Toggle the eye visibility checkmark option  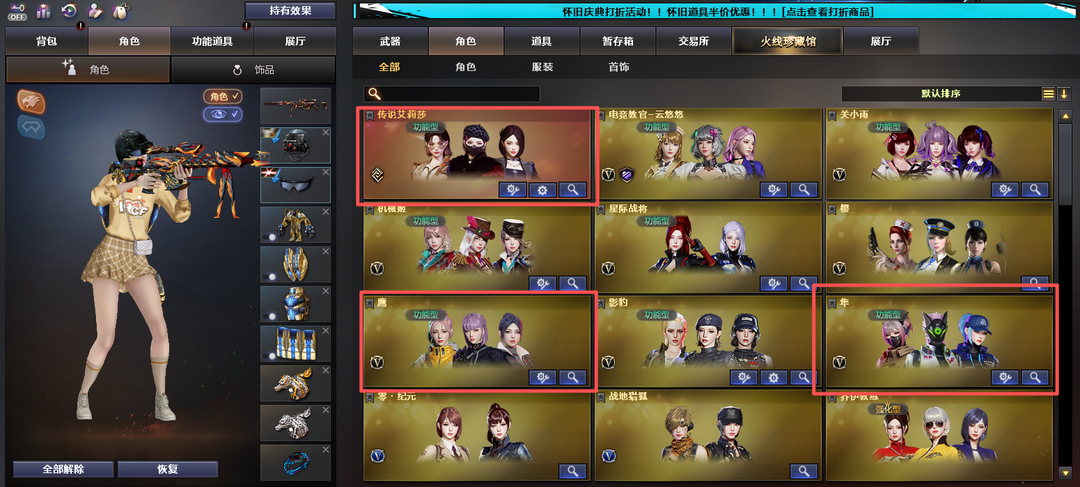223,114
